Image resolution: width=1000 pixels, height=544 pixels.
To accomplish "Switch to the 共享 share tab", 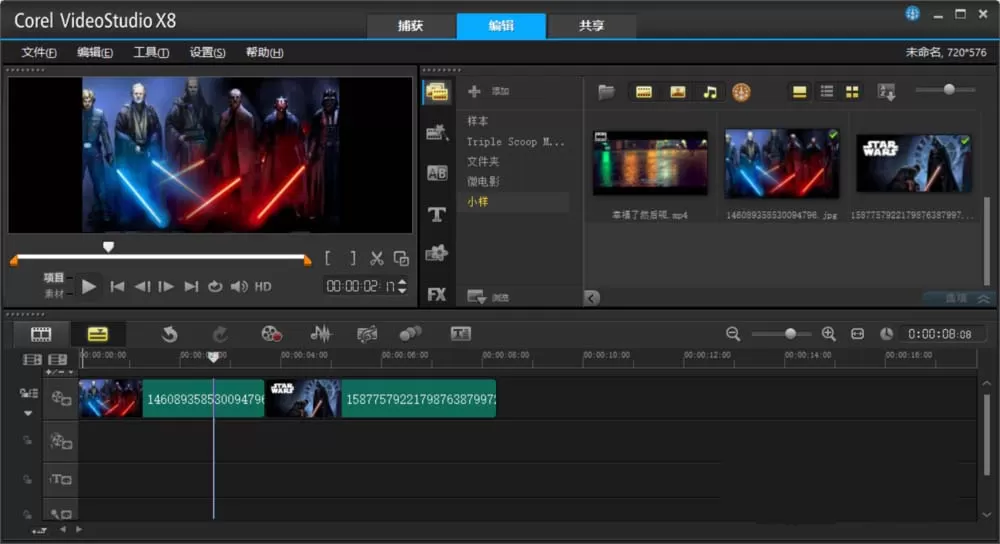I will point(591,26).
